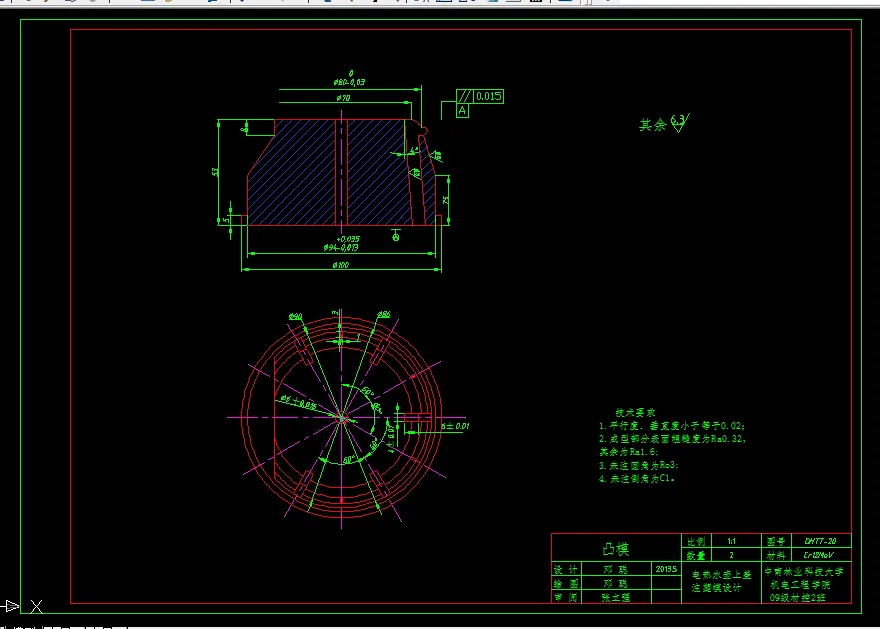Select the 中南林业科技大学 university name
880x629 pixels.
pos(804,572)
